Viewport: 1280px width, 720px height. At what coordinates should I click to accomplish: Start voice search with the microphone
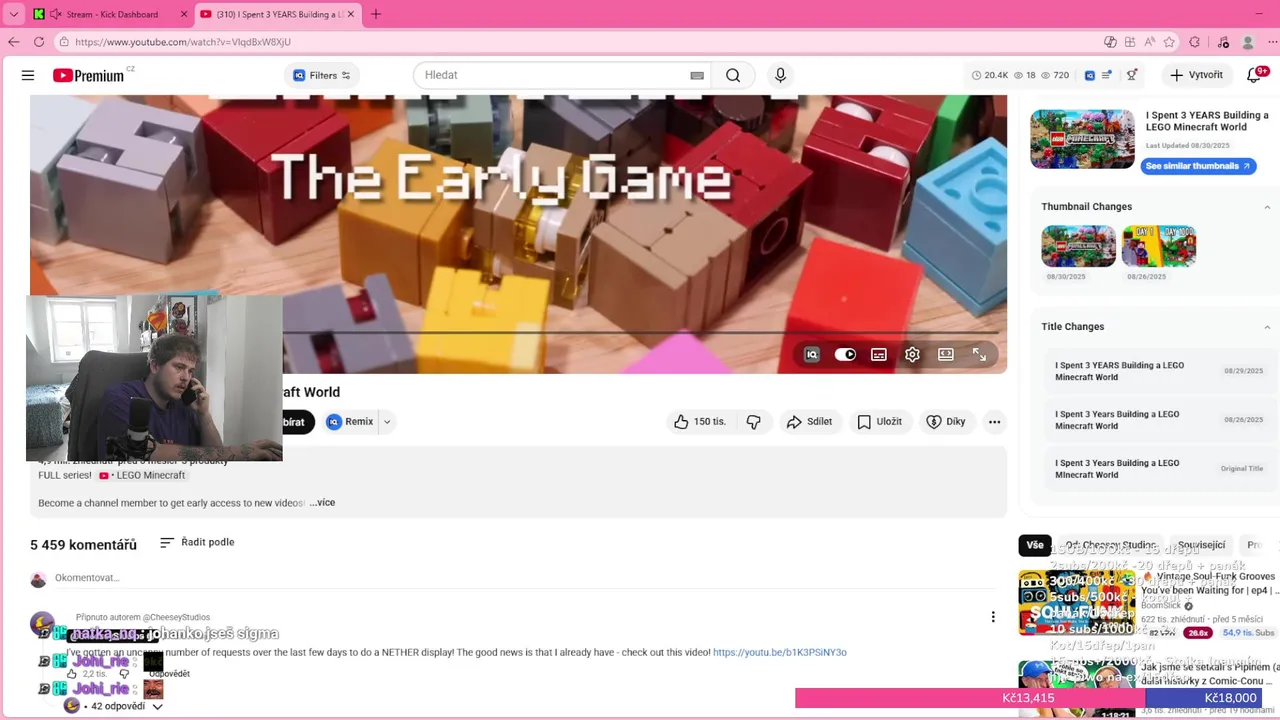[780, 75]
